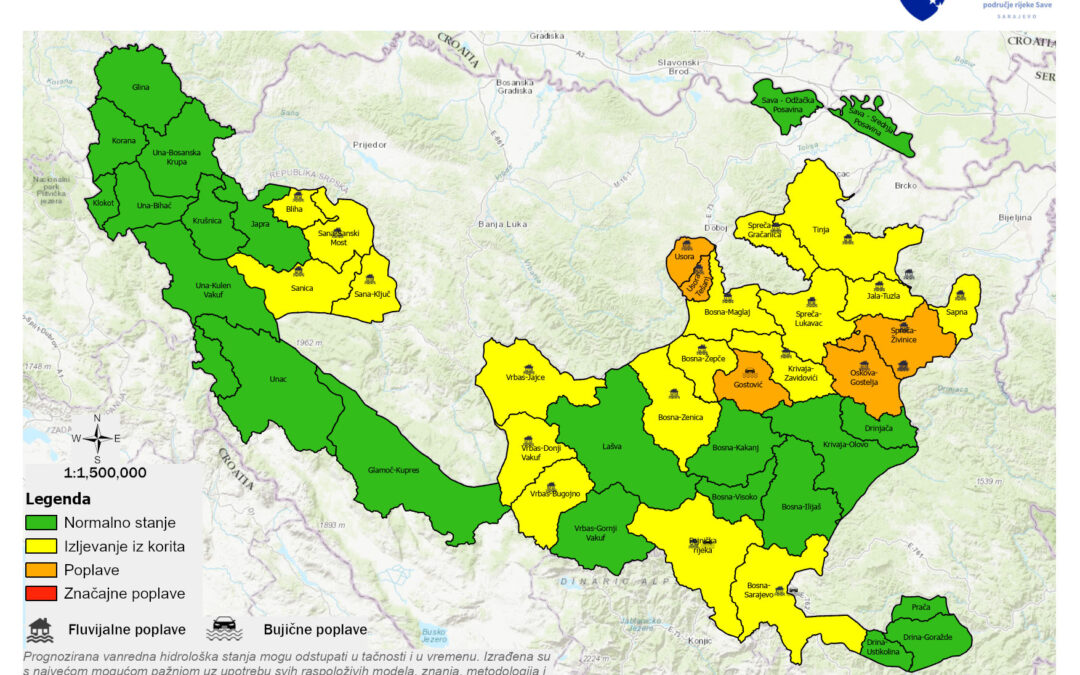Select the Lašva region on the map
Screen dimensions: 1080x675
tap(612, 447)
